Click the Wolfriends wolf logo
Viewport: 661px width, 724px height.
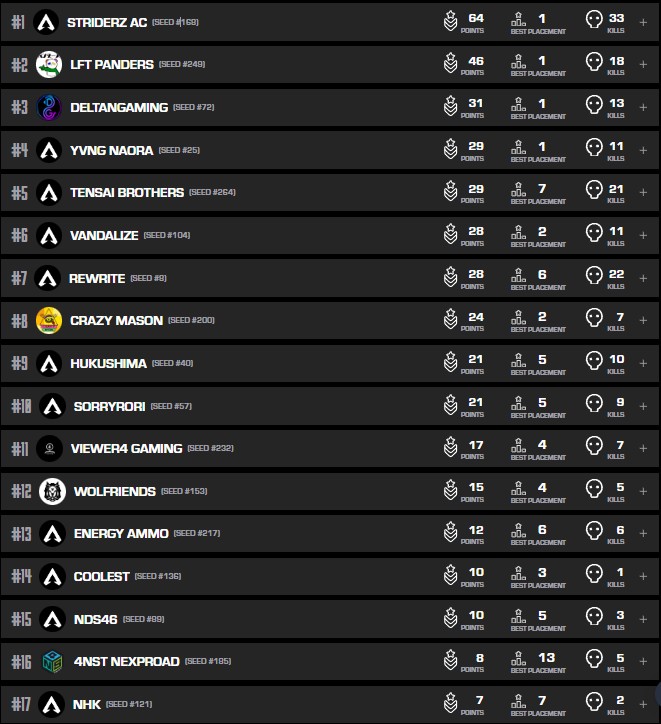[52, 491]
